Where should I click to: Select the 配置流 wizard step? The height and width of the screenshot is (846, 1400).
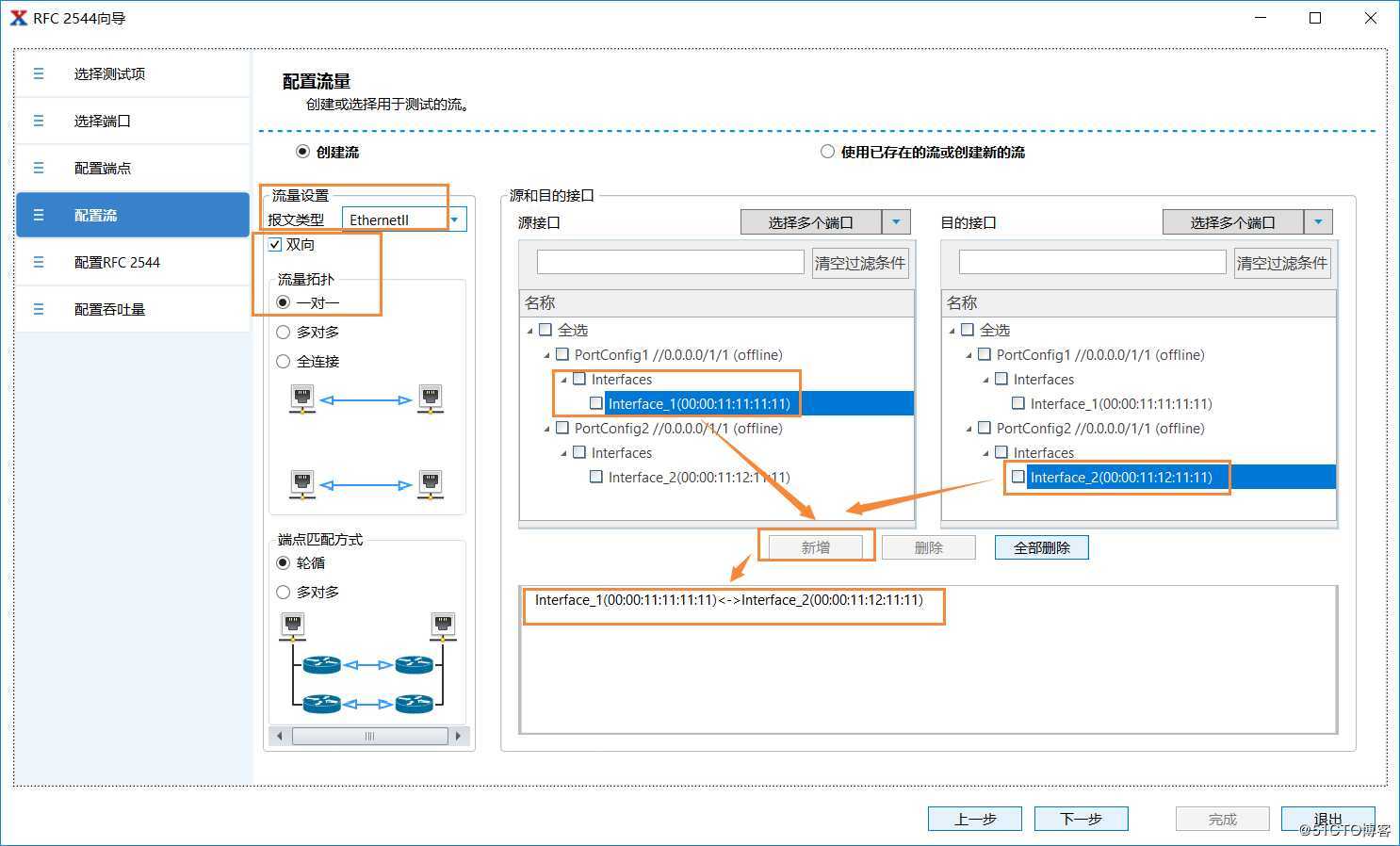[133, 215]
